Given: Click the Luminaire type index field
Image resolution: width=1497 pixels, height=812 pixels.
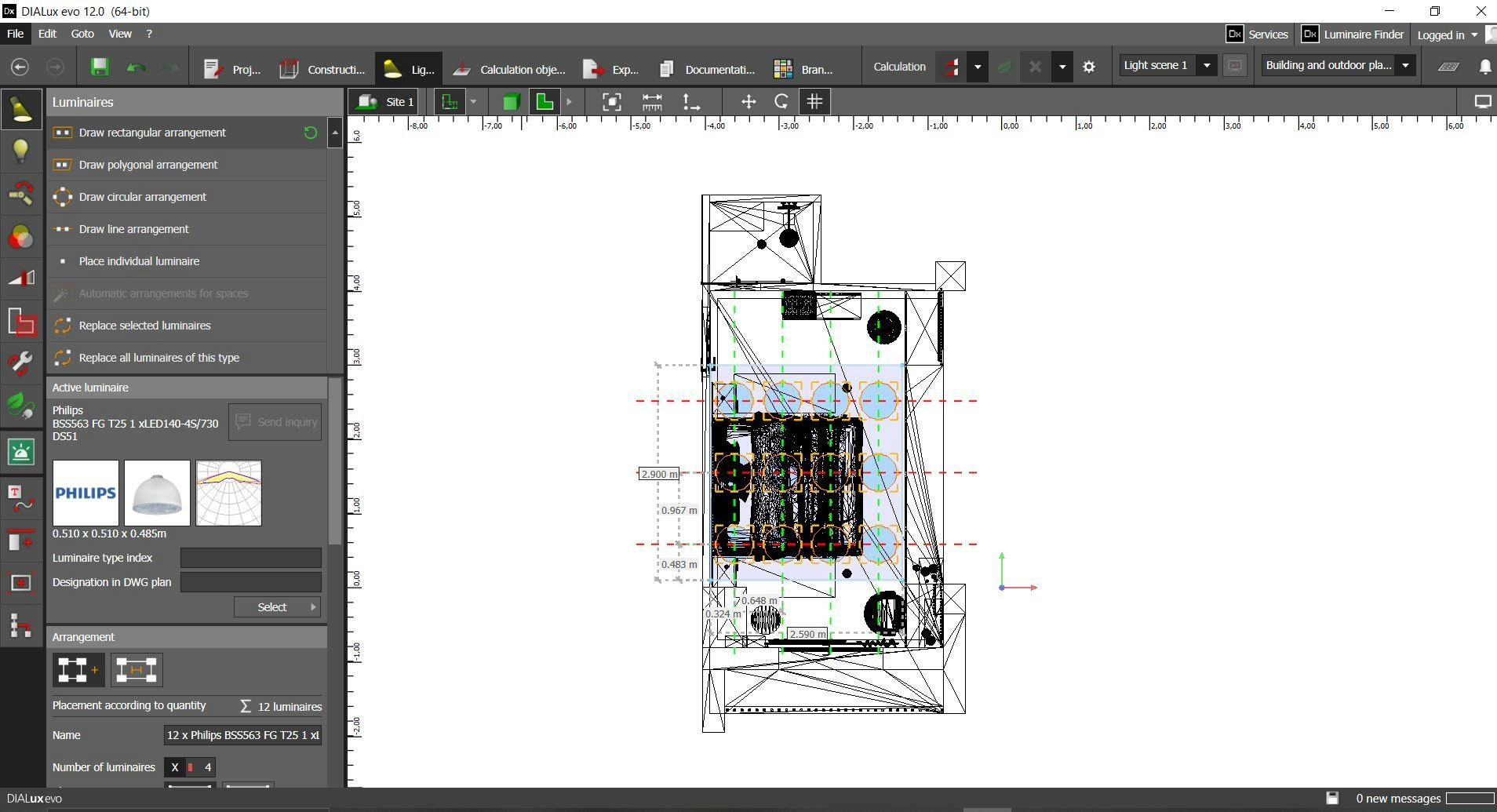Looking at the screenshot, I should pyautogui.click(x=250, y=558).
